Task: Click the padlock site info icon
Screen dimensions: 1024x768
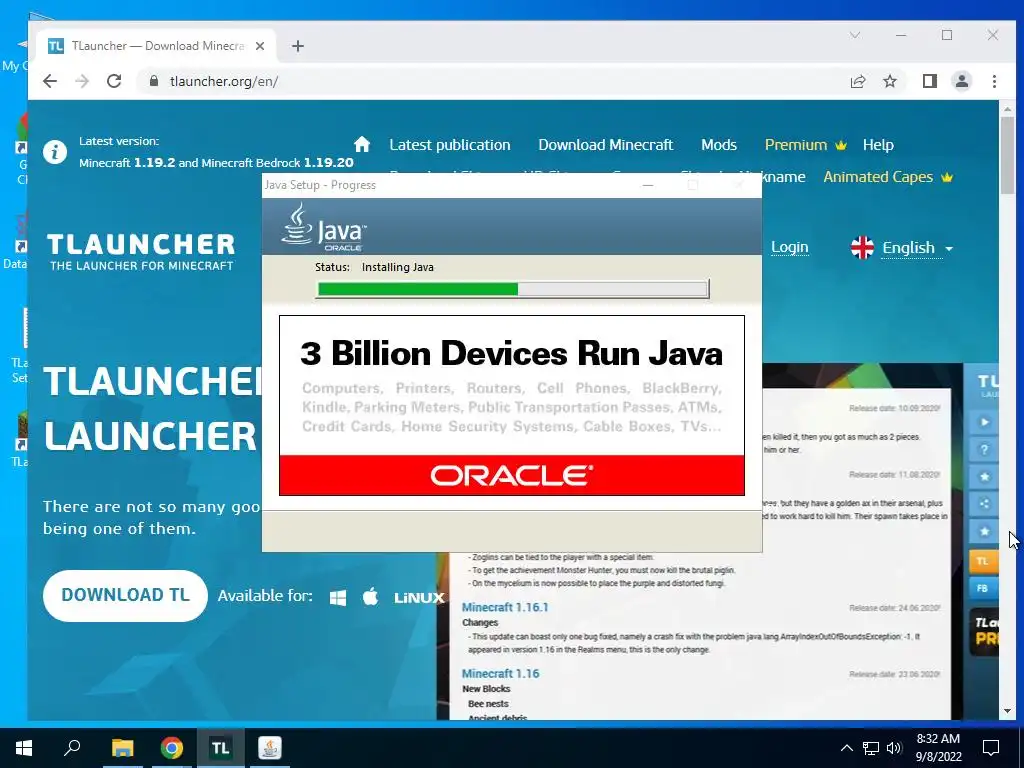Action: pyautogui.click(x=154, y=81)
